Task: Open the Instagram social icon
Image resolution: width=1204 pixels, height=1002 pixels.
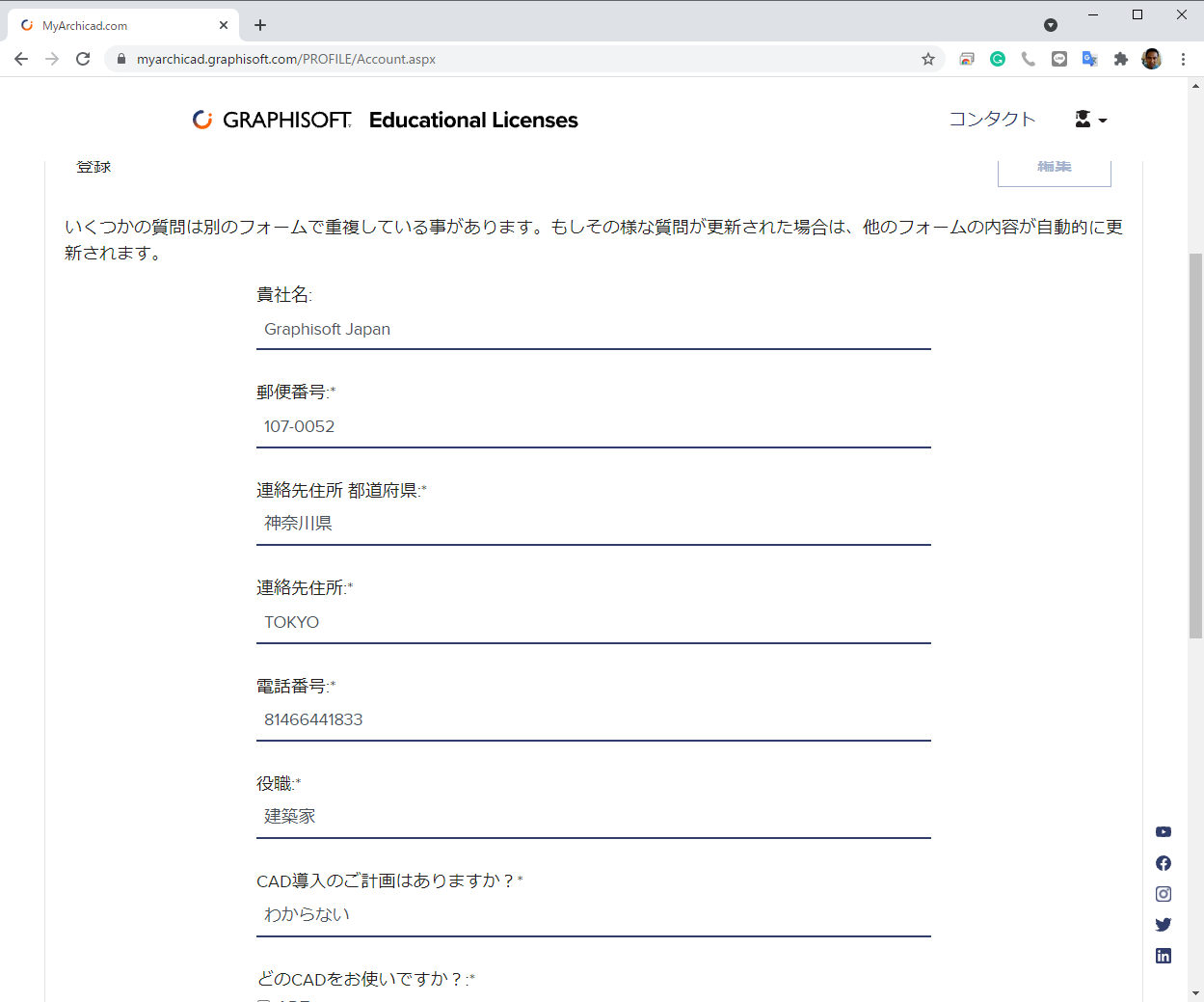Action: click(x=1164, y=894)
